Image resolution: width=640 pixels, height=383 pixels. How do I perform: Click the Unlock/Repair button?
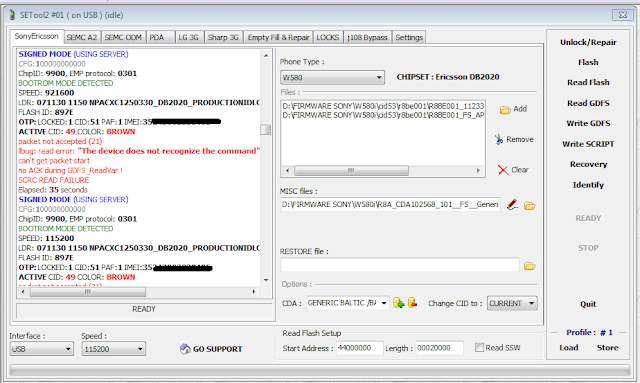coord(588,42)
